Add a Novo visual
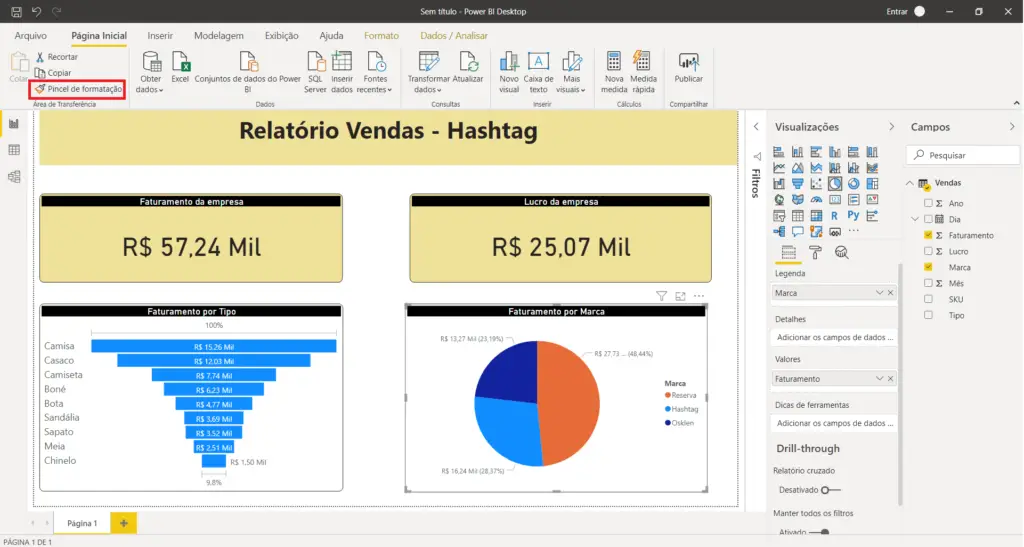Screen dimensions: 1024x547 tap(509, 72)
